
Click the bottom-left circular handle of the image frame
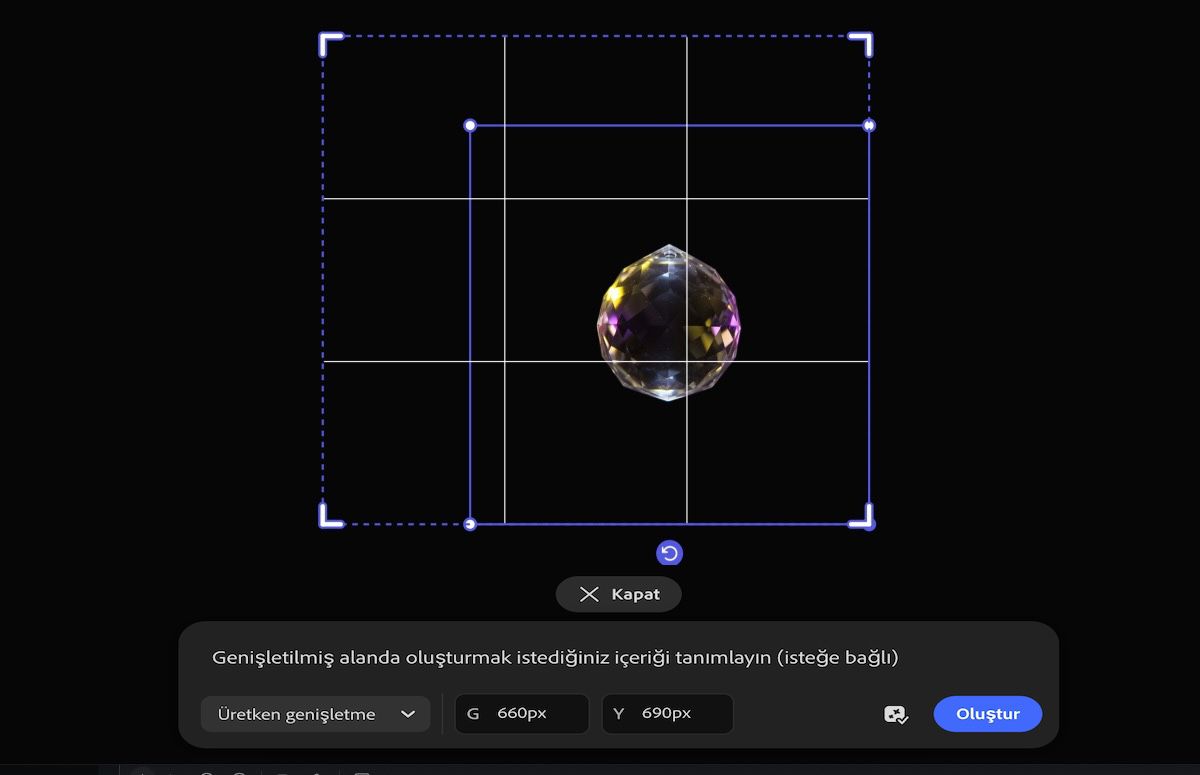[x=470, y=524]
